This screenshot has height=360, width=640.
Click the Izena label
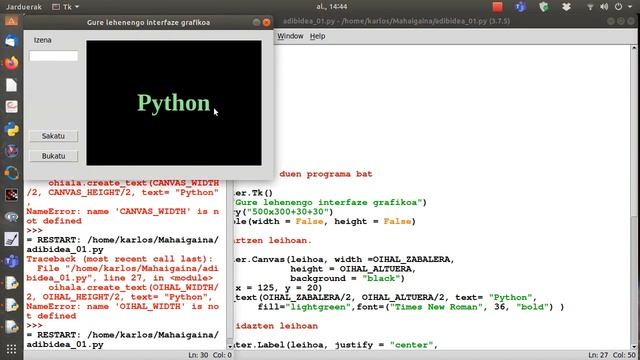pos(42,40)
